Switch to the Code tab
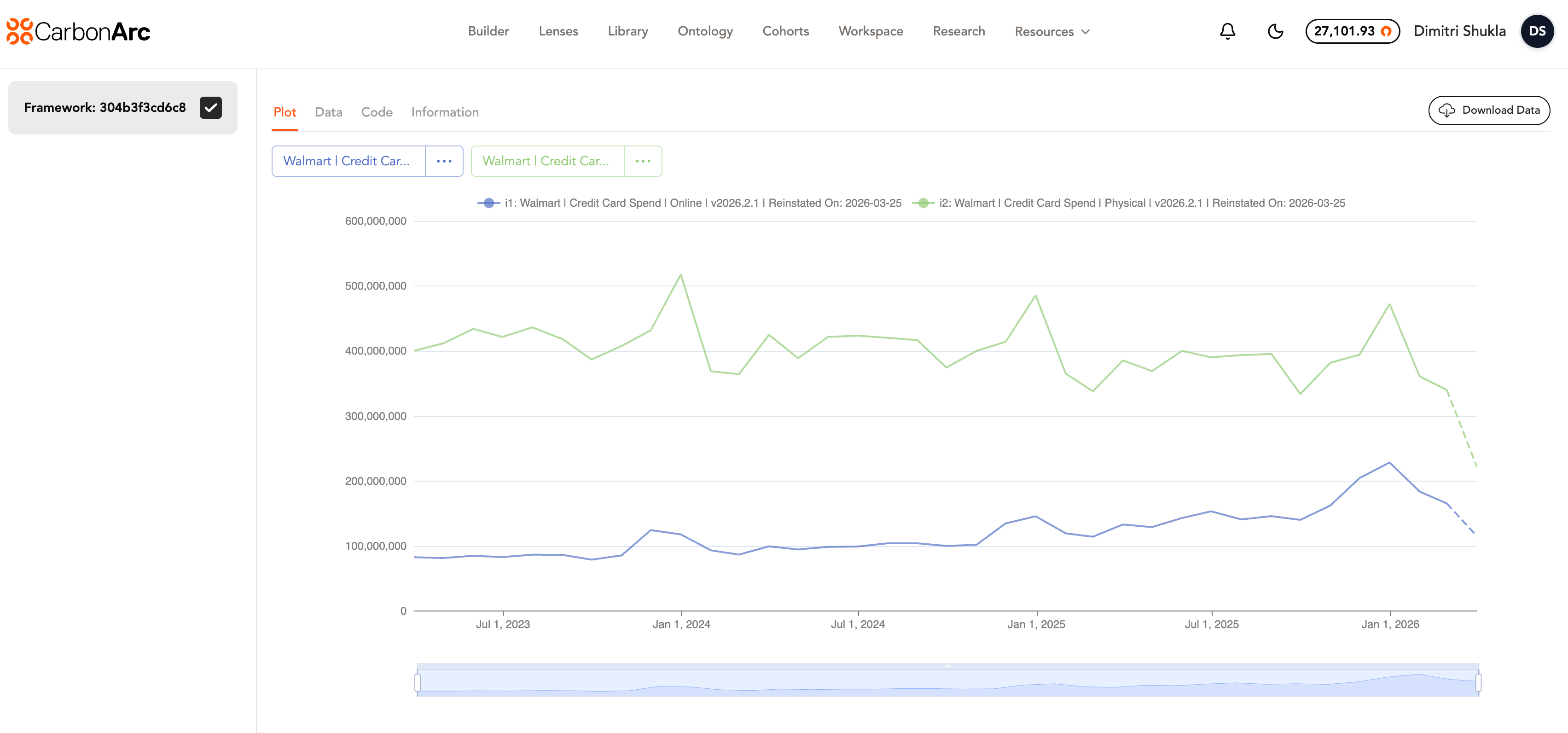This screenshot has width=1568, height=733. 376,112
